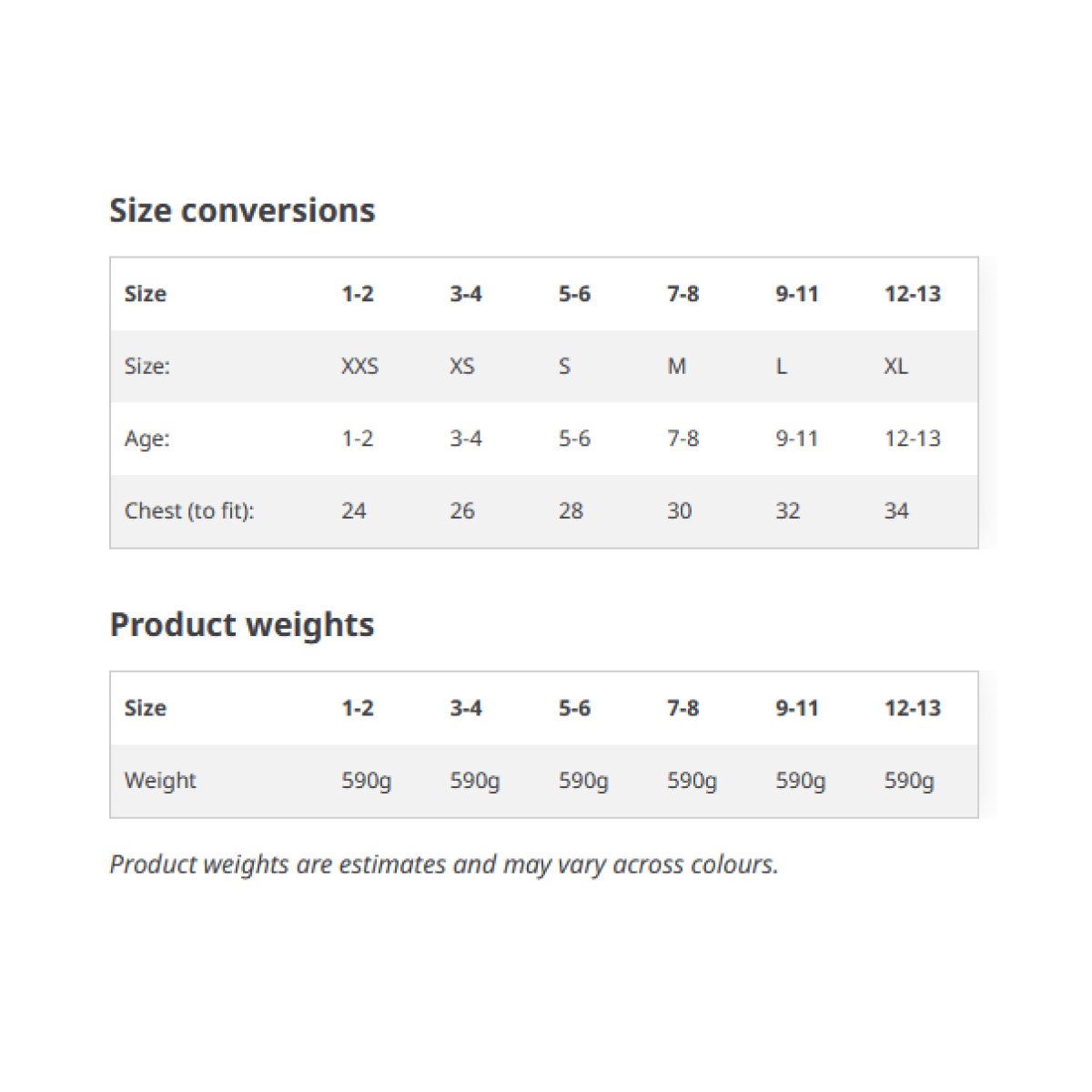This screenshot has height=1092, width=1092.
Task: Click the Age row label
Action: tap(147, 439)
